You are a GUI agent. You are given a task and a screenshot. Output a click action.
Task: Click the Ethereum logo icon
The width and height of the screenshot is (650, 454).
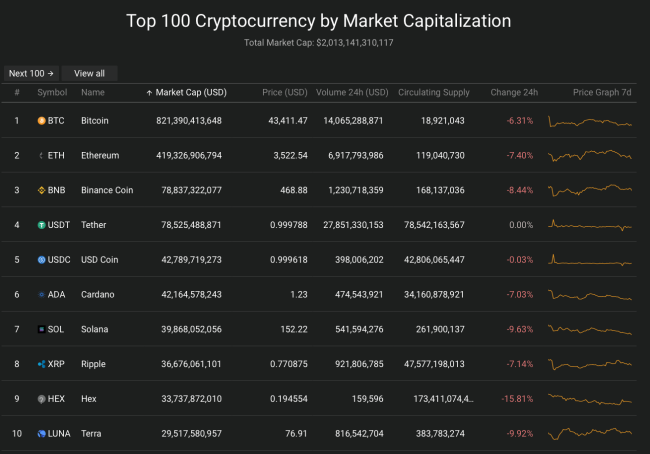click(x=41, y=155)
